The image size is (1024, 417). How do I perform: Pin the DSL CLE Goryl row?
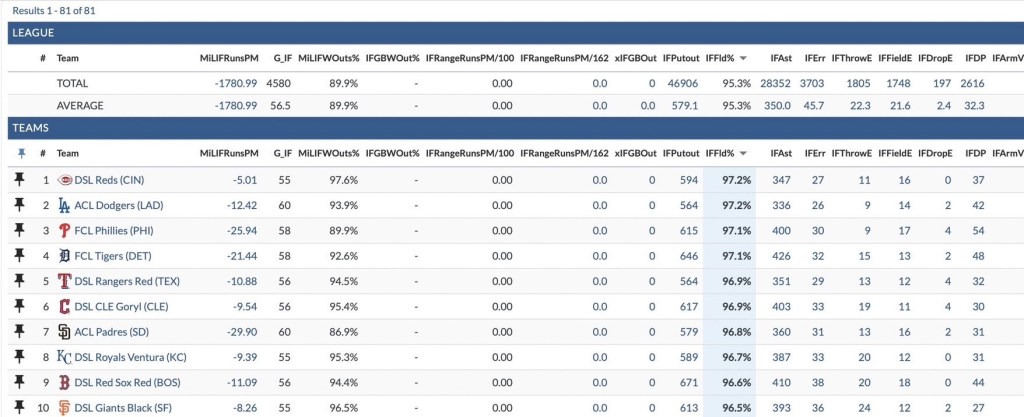[x=19, y=306]
